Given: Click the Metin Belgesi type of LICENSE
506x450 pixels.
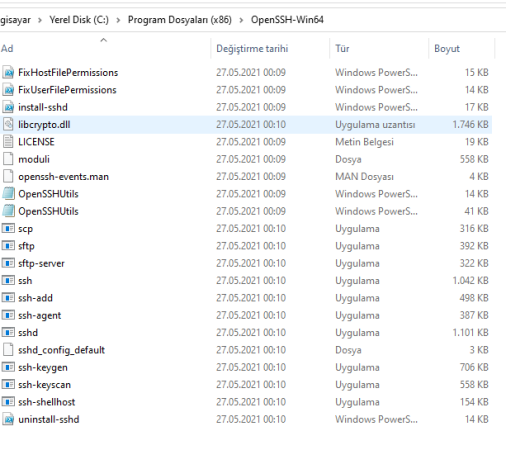Looking at the screenshot, I should click(x=364, y=142).
